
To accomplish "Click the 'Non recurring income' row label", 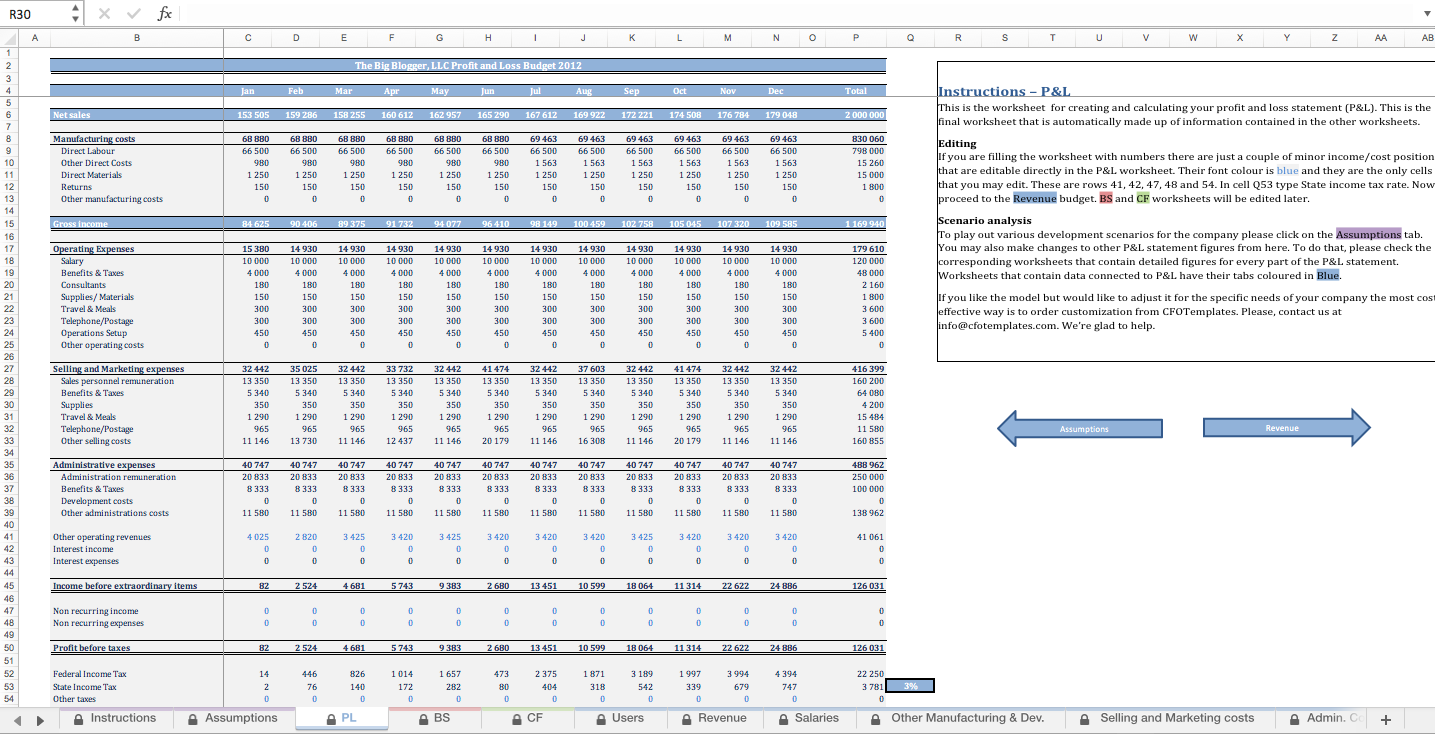I will pos(96,611).
